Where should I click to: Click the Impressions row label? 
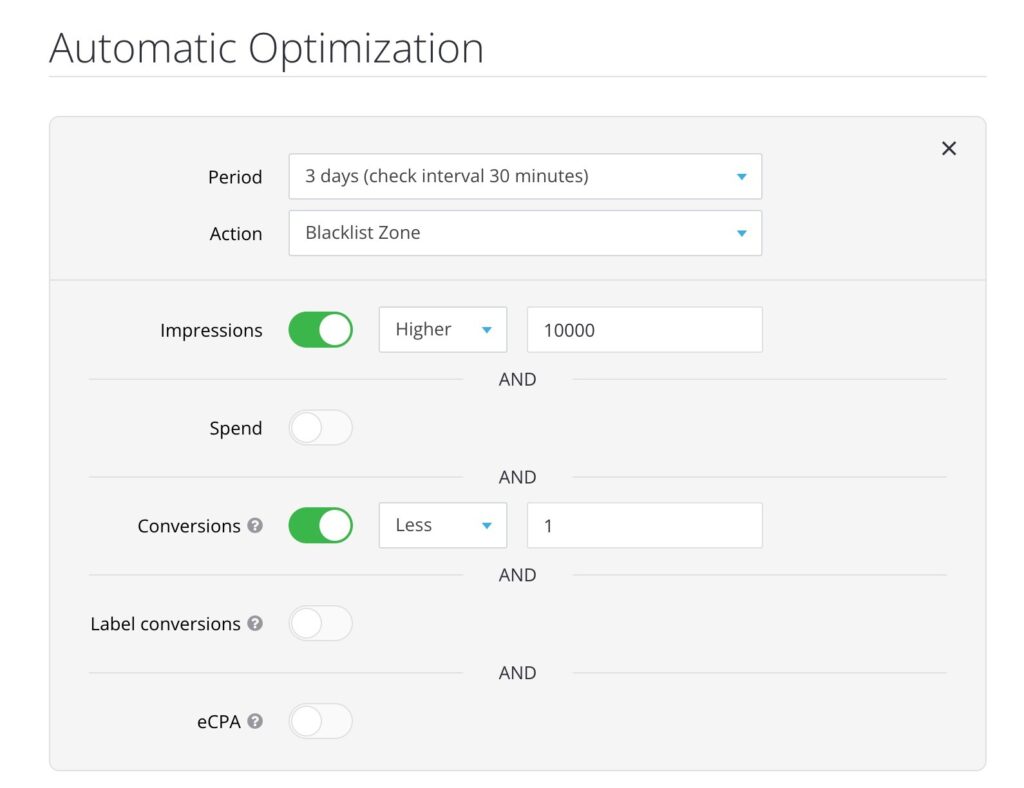211,331
